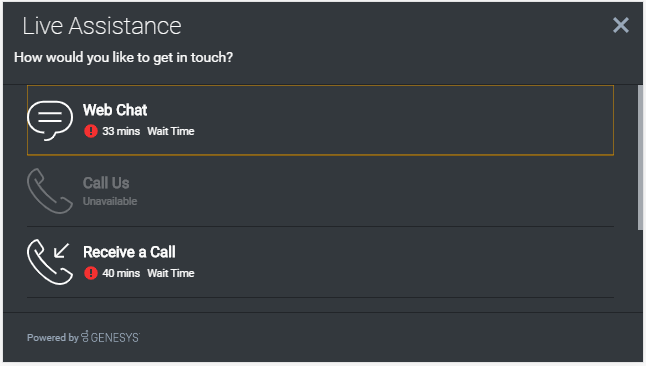Click the Web Chat speech bubble icon

(50, 120)
